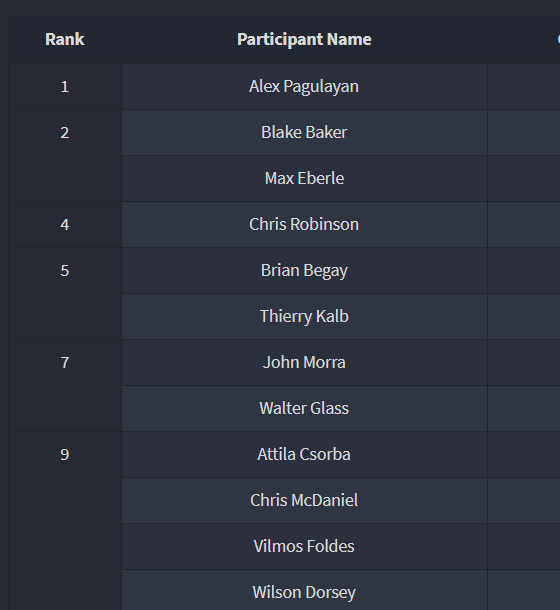Open Thierry Kalb's entry
This screenshot has width=560, height=610.
304,316
